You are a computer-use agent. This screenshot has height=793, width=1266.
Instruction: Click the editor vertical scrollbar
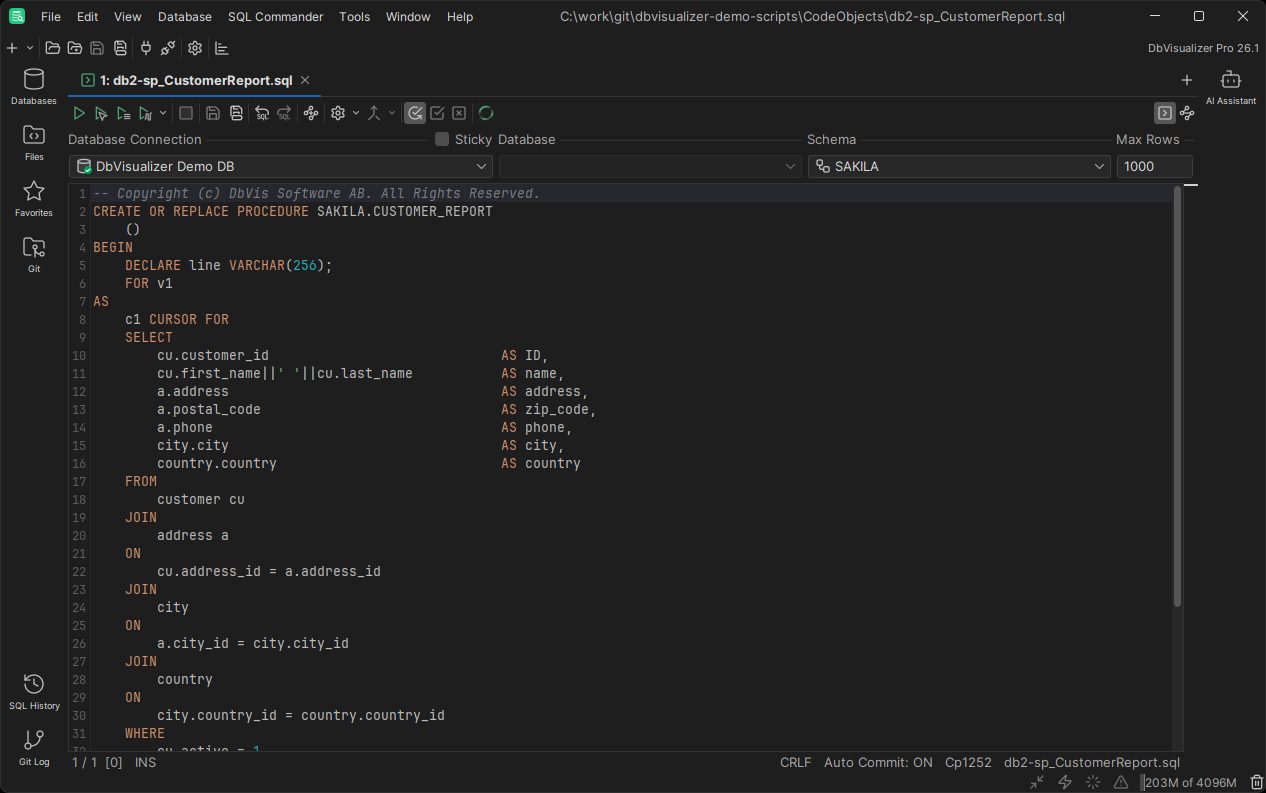point(1177,397)
